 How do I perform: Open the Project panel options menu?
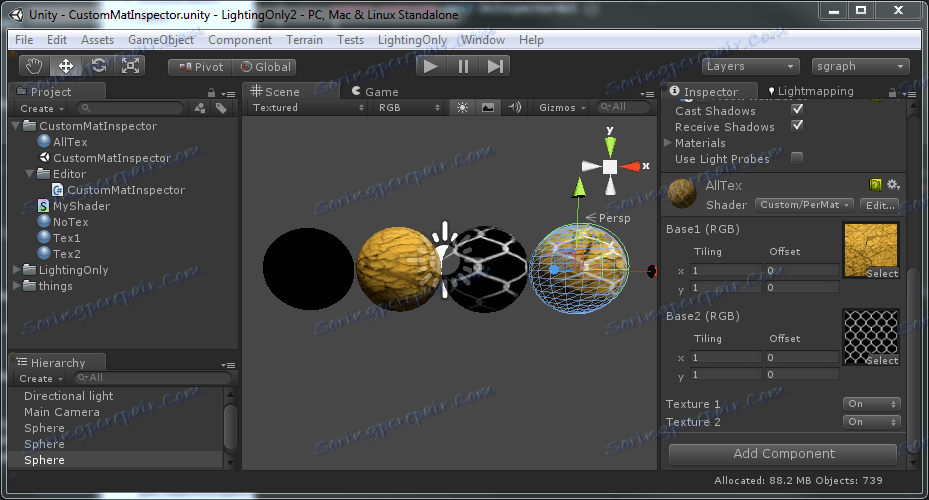pos(228,94)
